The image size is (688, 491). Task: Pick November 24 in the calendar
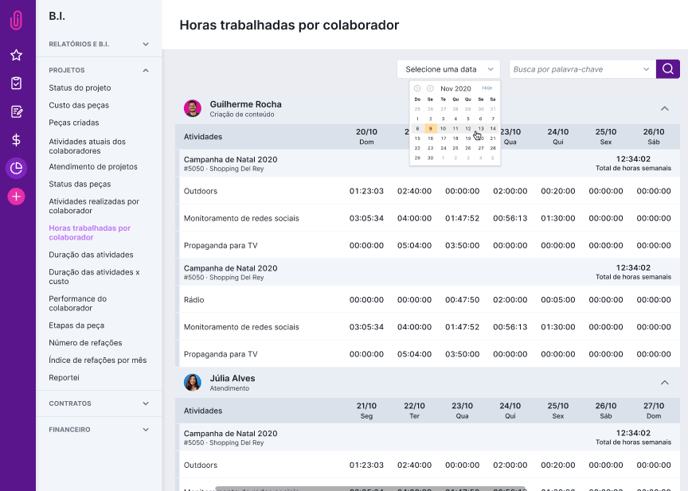(443, 148)
